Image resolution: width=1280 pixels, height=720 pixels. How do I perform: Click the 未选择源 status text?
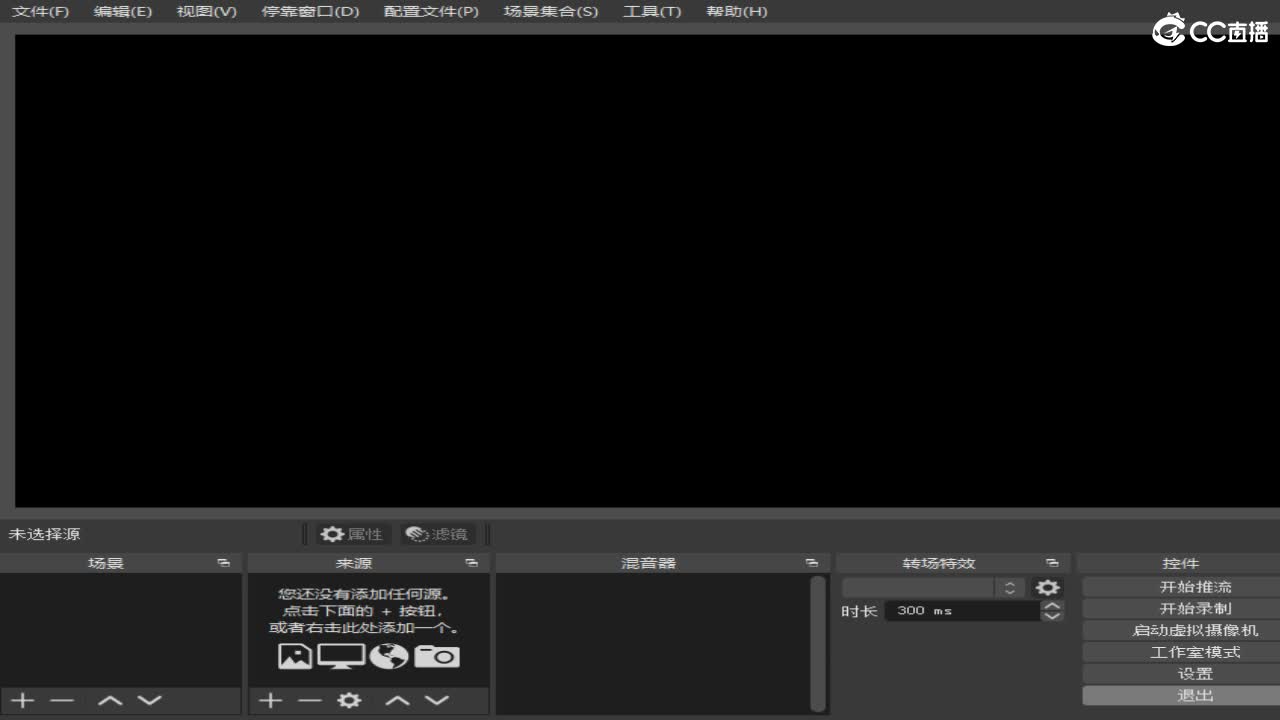[45, 534]
